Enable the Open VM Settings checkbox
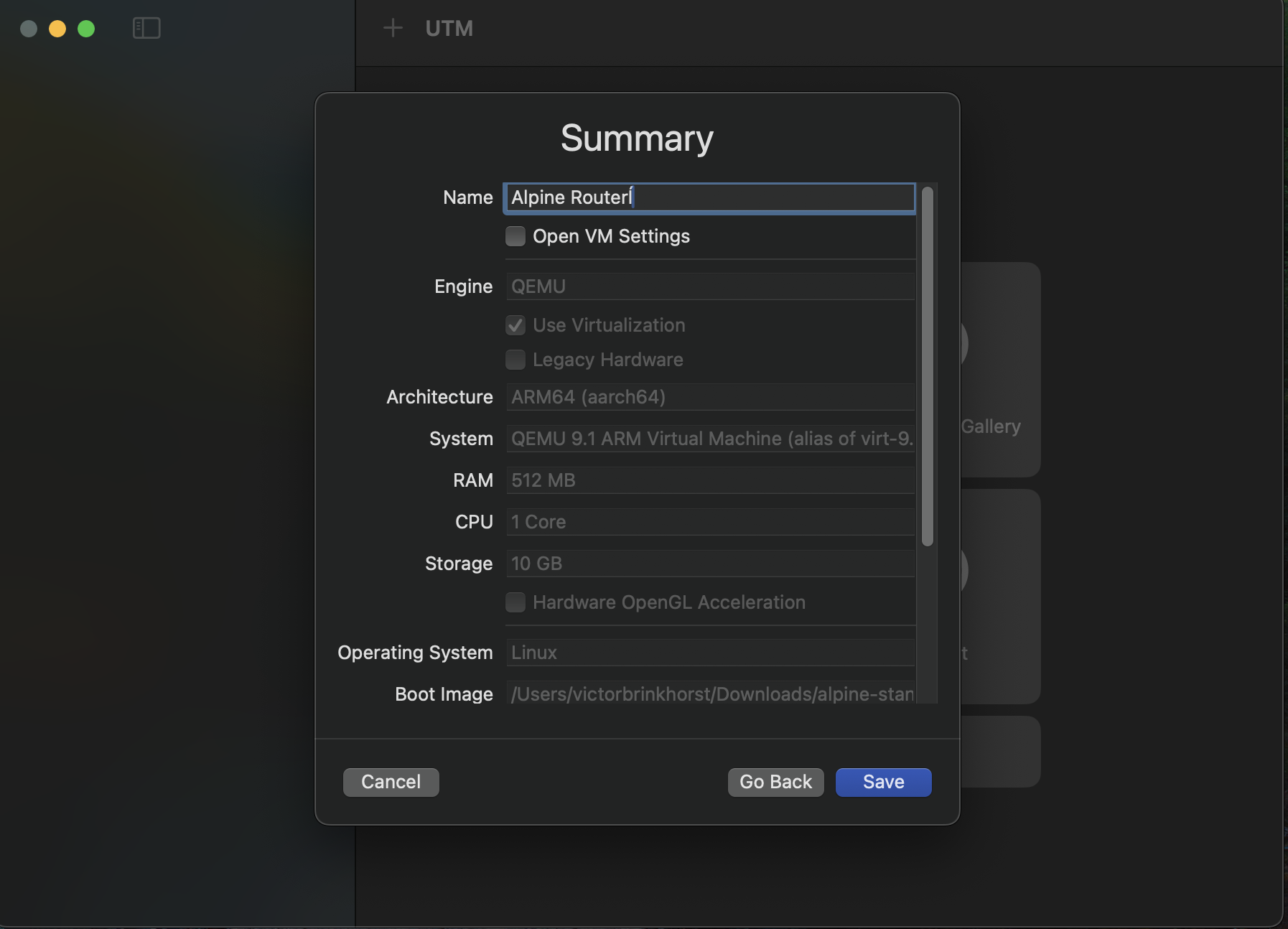The width and height of the screenshot is (1288, 929). 515,236
